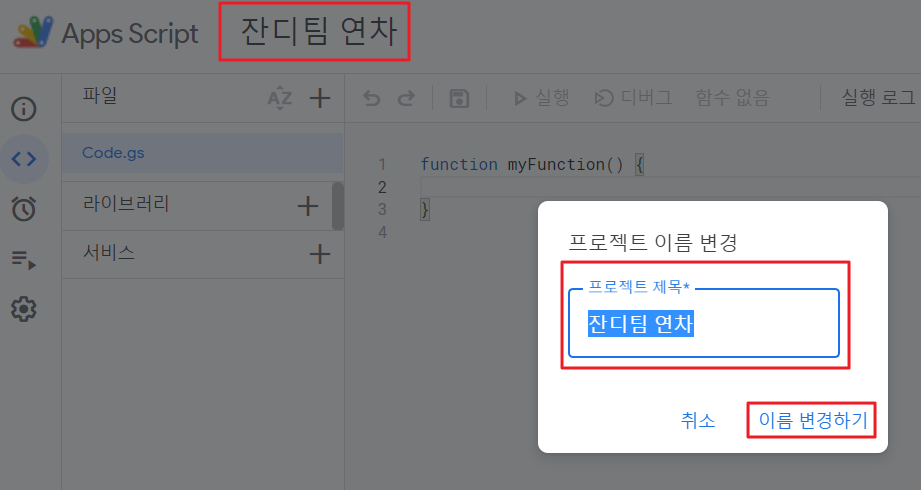Click the undo arrow in toolbar
Image resolution: width=921 pixels, height=490 pixels.
[371, 98]
